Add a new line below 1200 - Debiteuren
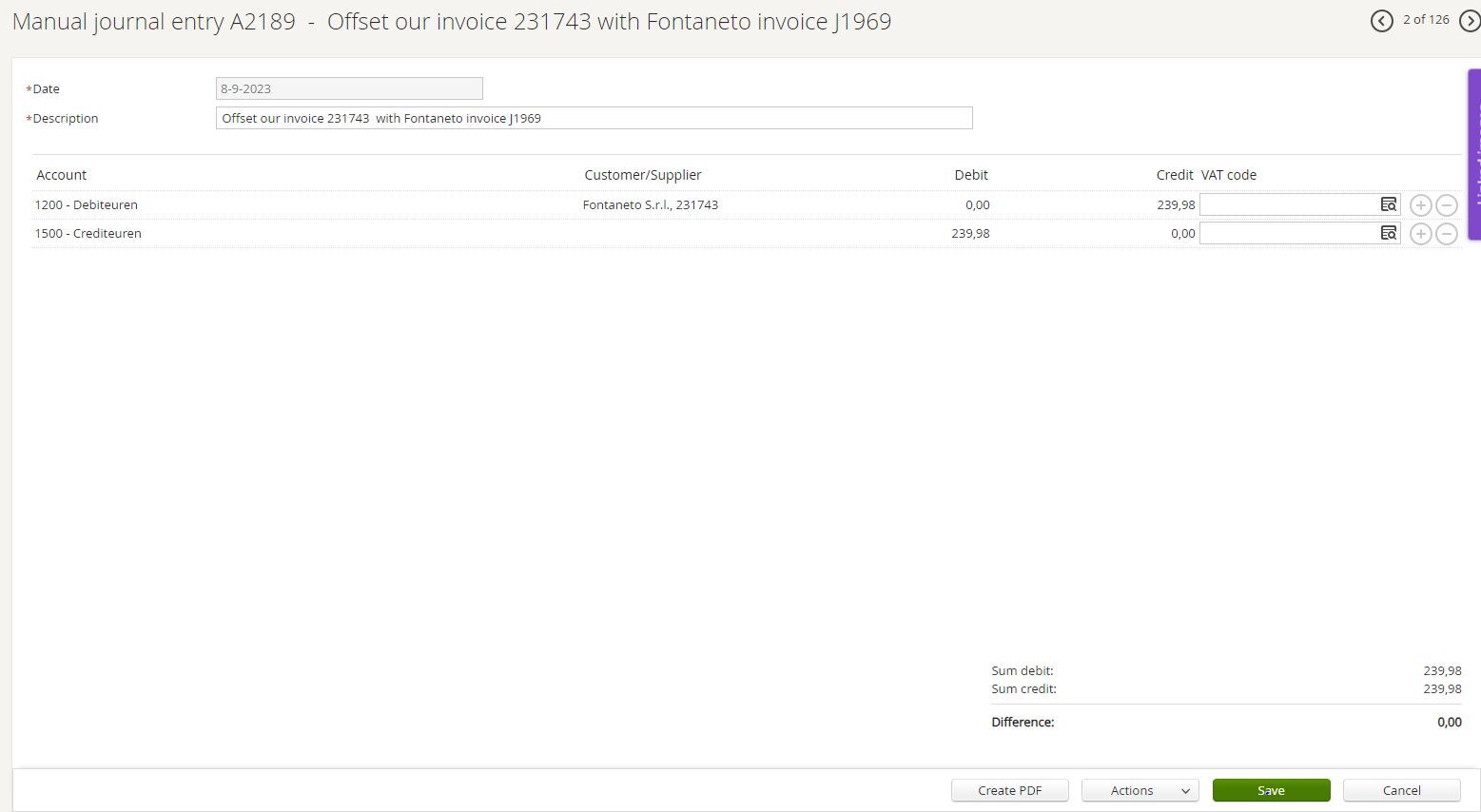The image size is (1481, 812). tap(1420, 204)
